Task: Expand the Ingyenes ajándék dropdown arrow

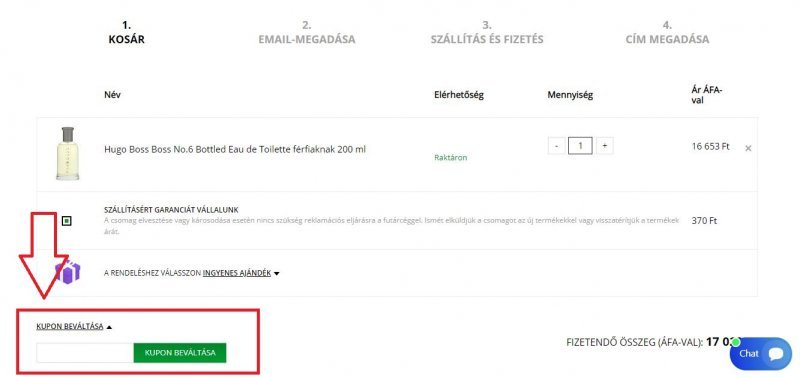Action: (277, 273)
